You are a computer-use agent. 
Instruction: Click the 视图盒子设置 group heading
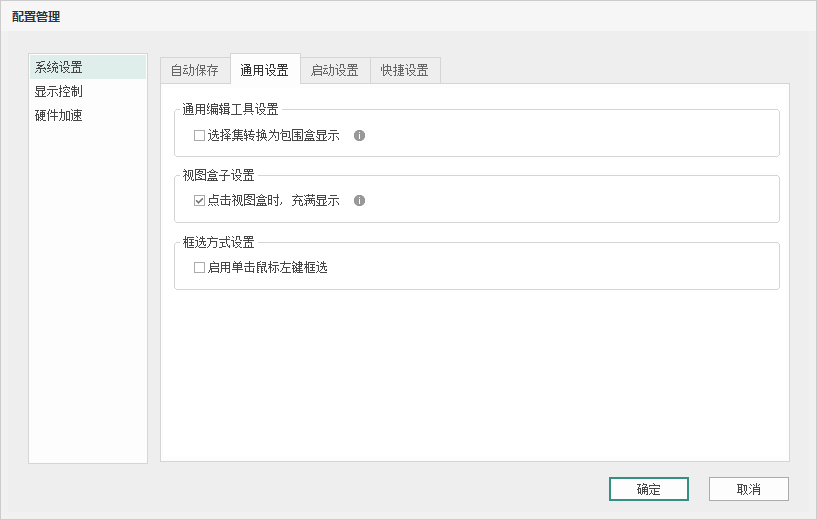(x=218, y=175)
